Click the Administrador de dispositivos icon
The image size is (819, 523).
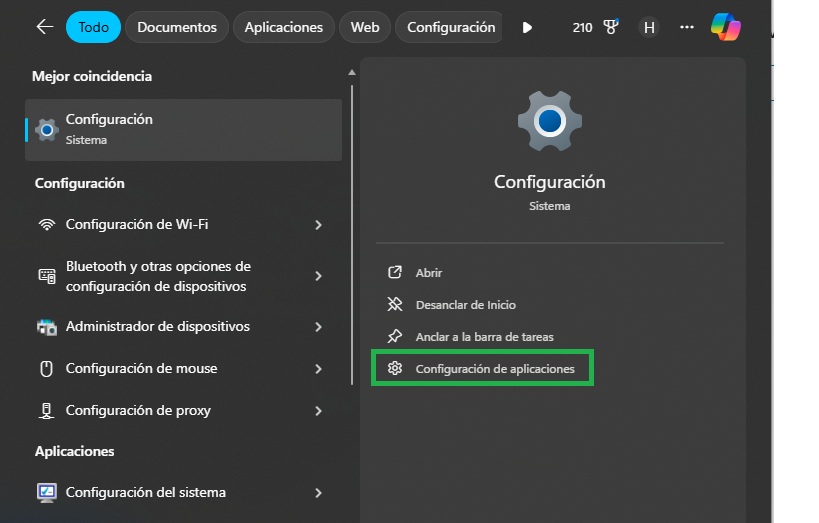click(47, 327)
